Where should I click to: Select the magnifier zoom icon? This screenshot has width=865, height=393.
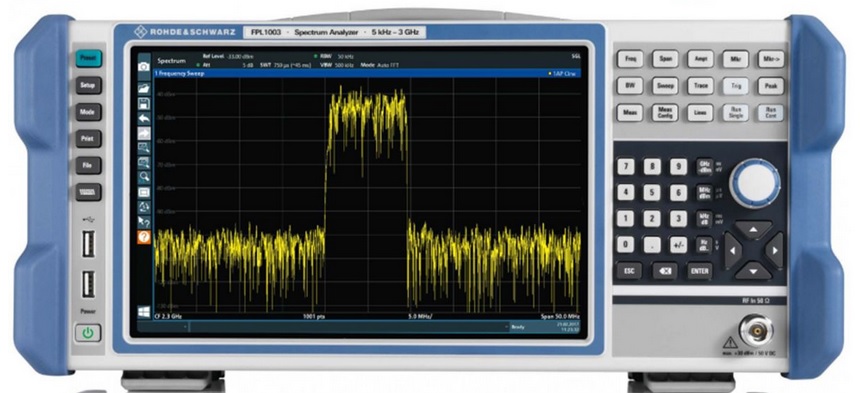click(144, 177)
